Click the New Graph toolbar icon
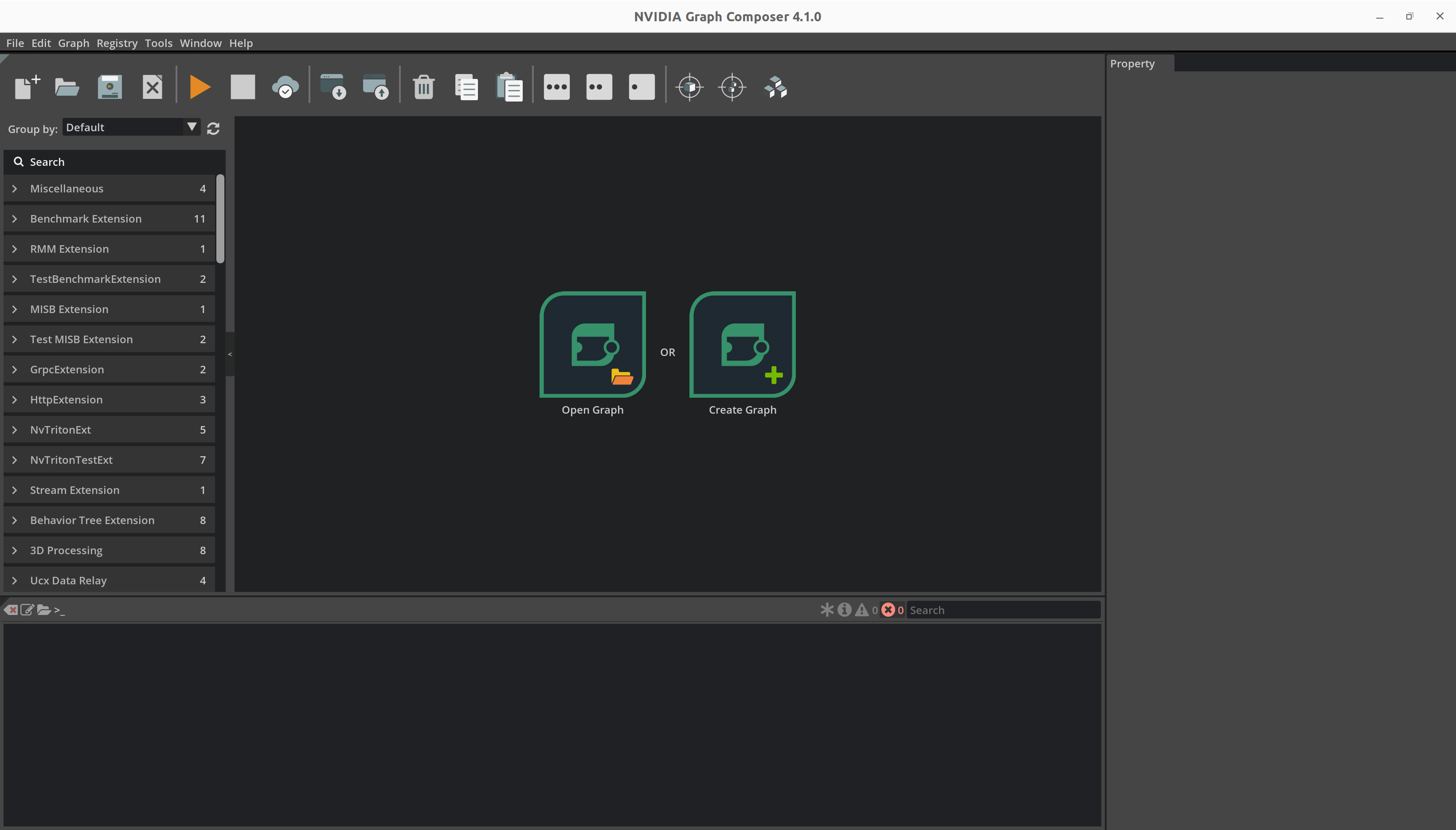Image resolution: width=1456 pixels, height=830 pixels. [x=27, y=87]
